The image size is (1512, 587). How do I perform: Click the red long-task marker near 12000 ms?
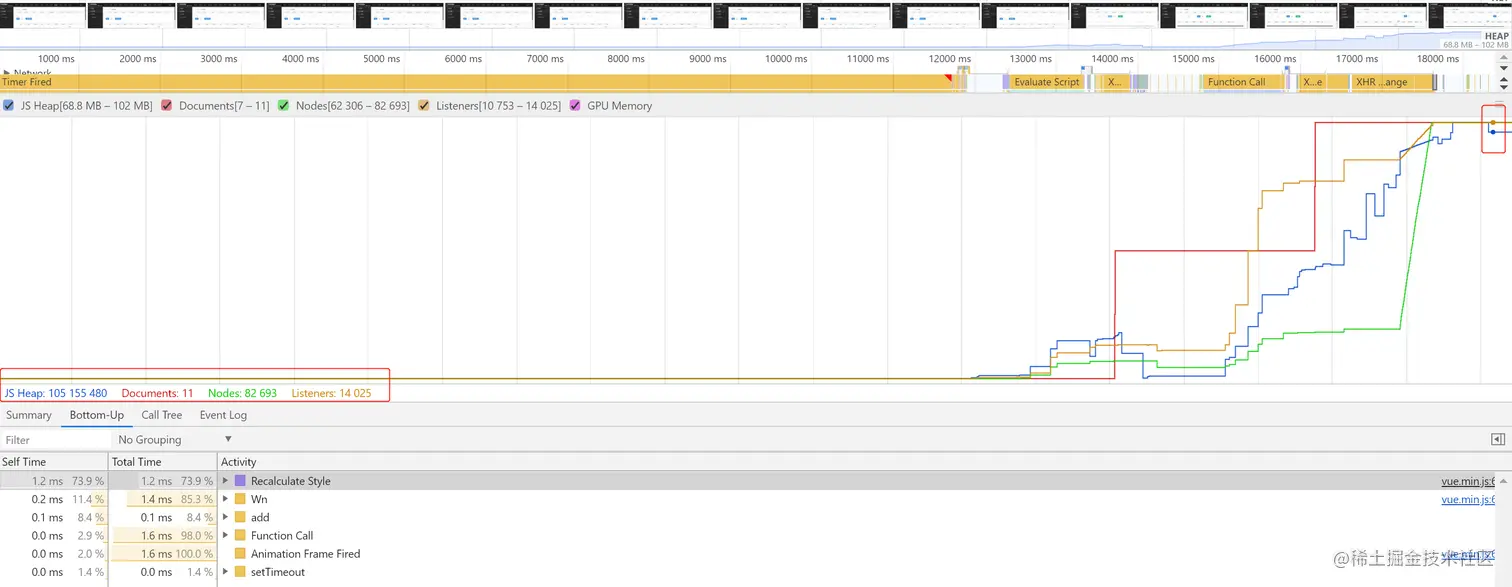pyautogui.click(x=949, y=76)
